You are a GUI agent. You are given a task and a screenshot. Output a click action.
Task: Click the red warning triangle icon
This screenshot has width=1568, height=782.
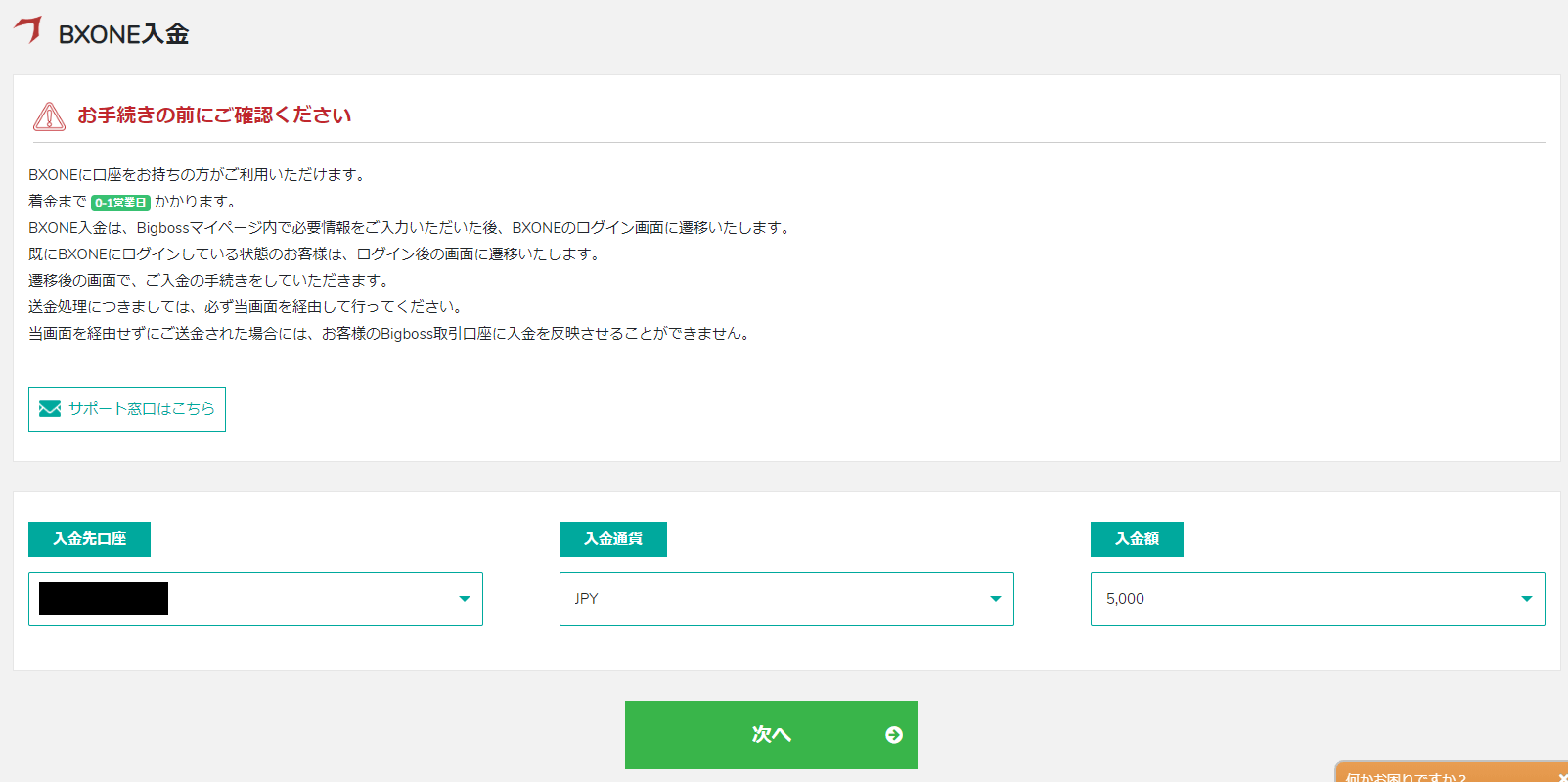tap(49, 116)
